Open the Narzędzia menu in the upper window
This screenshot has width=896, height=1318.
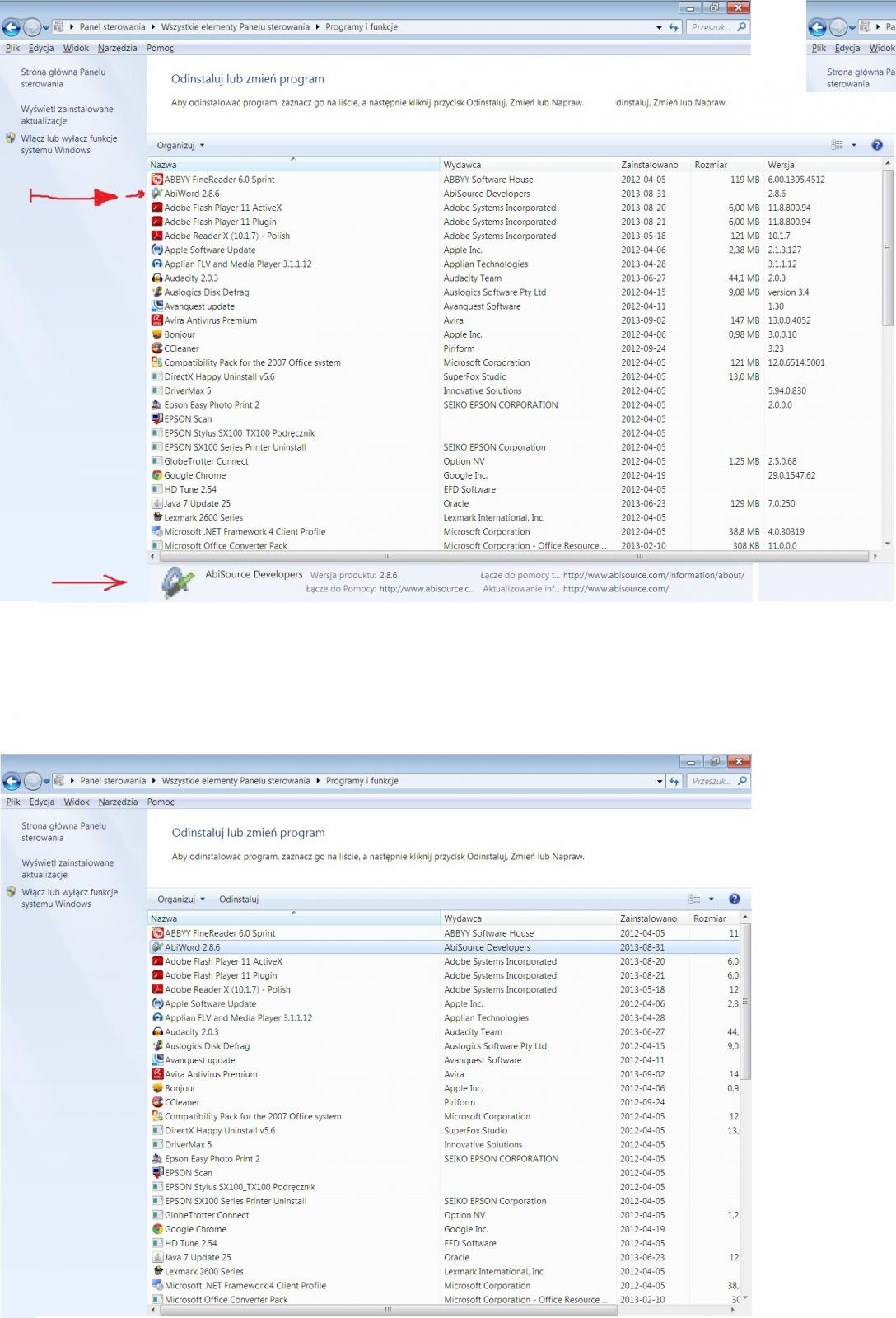(117, 48)
